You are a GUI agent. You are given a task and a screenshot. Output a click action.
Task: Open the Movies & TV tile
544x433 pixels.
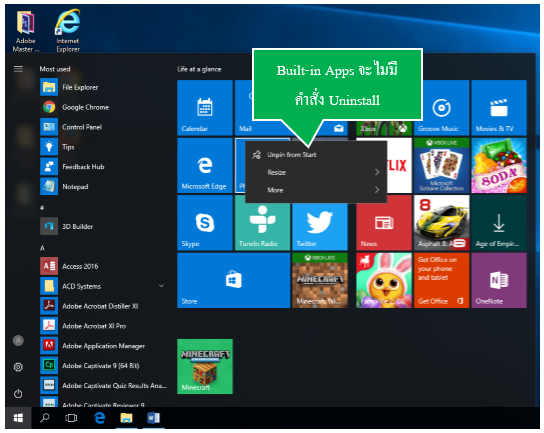(x=499, y=108)
